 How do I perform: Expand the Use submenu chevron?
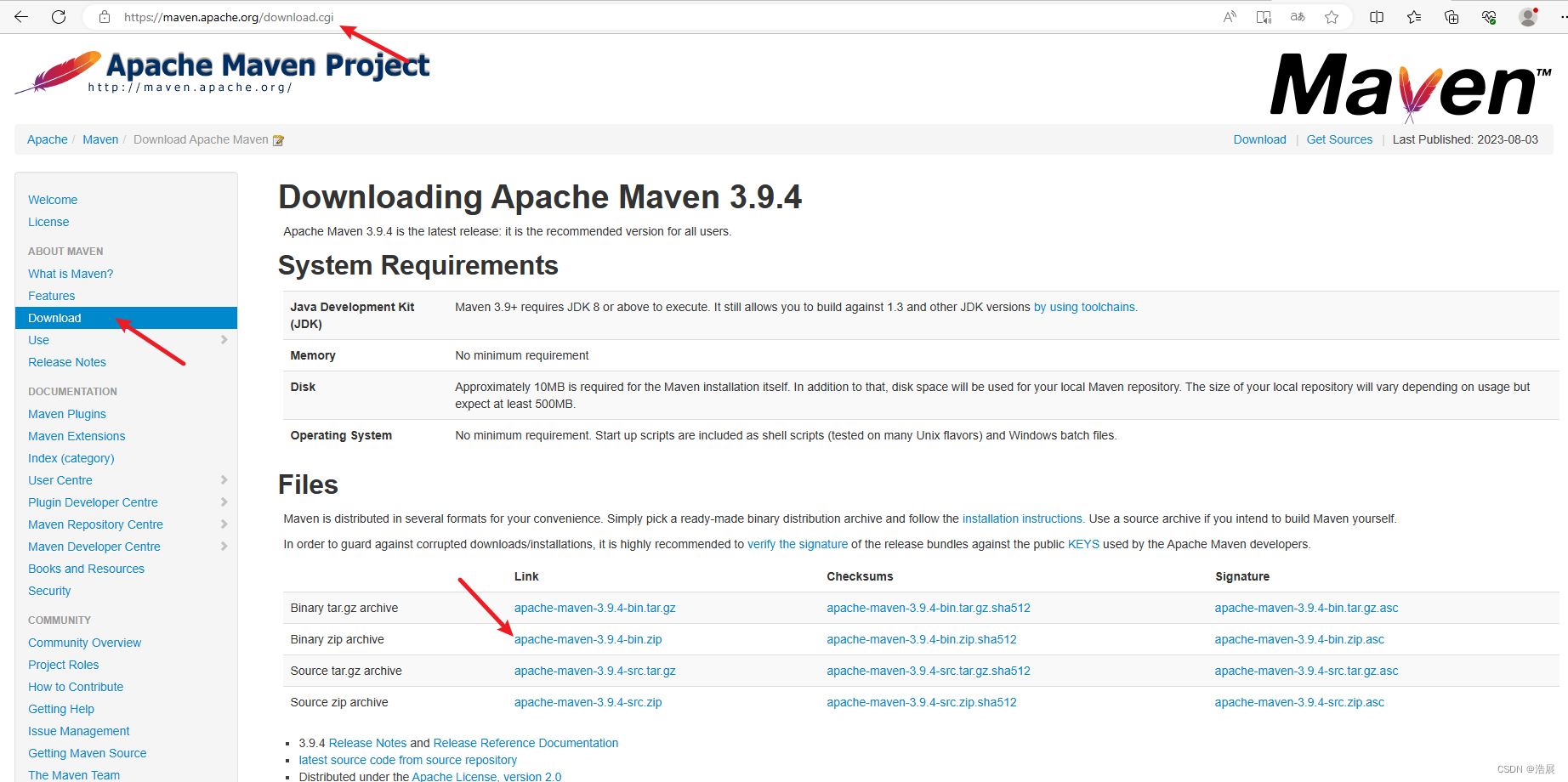point(224,340)
